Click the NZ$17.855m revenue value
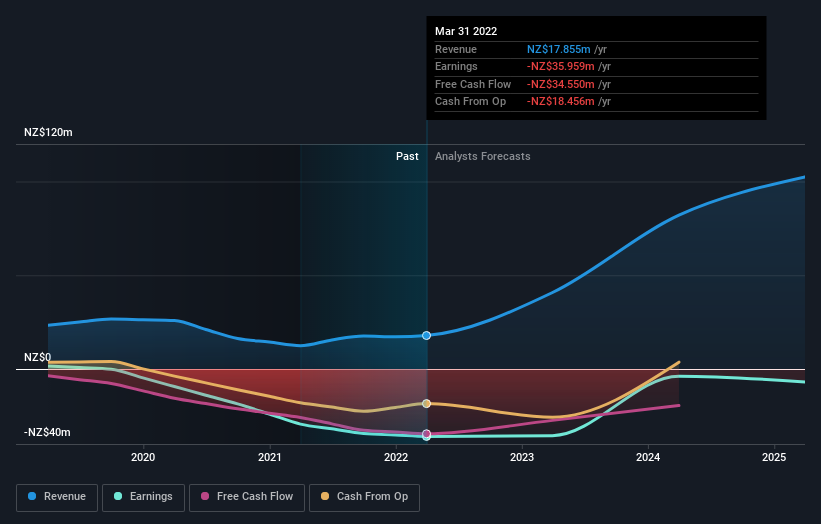This screenshot has height=524, width=821. coord(559,49)
